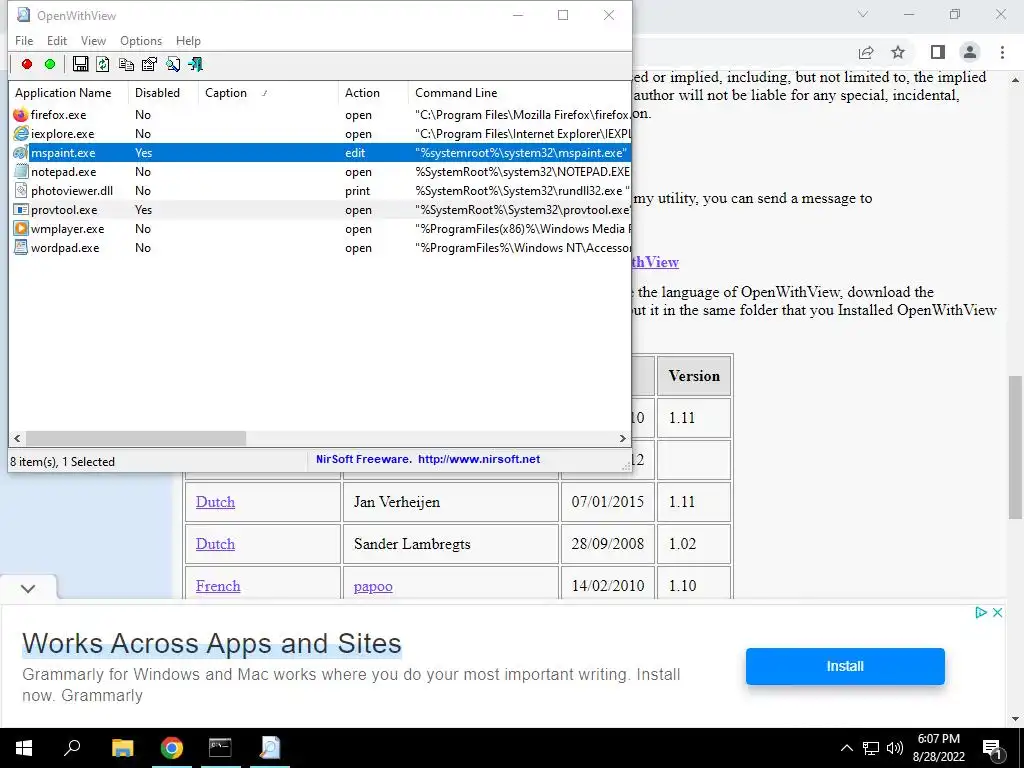Expand the Chrome tab search chevron
Screen dimensions: 1024x768
863,14
